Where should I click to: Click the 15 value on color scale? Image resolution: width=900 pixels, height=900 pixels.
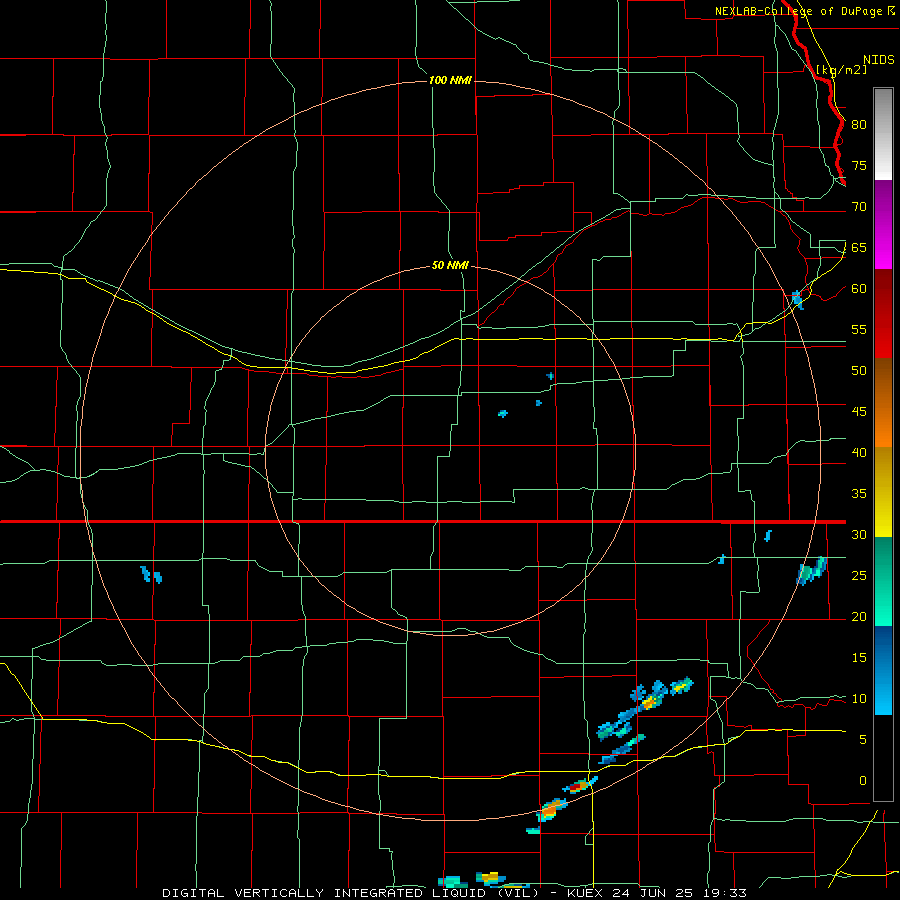coord(859,658)
